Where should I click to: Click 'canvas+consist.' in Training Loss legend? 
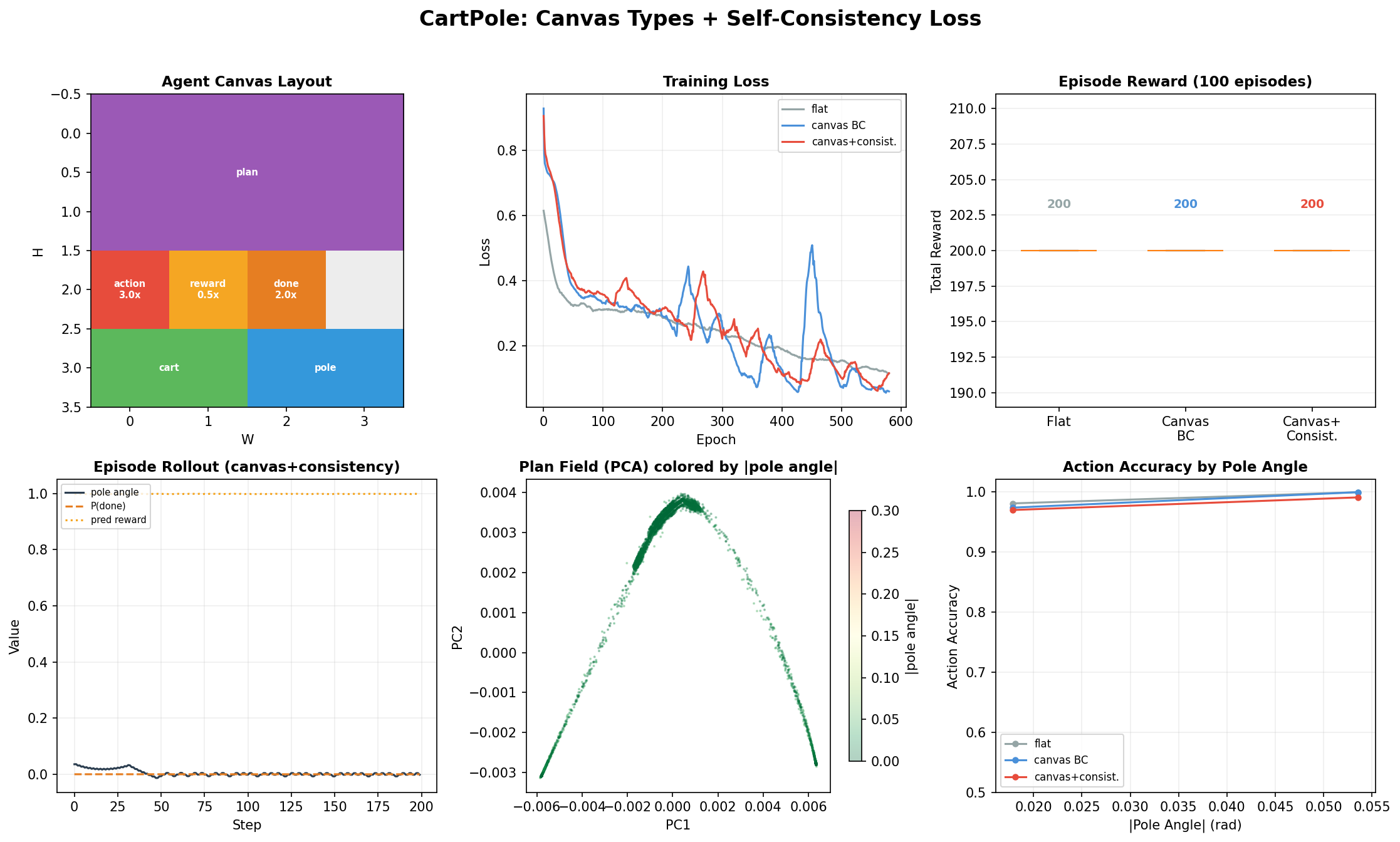[x=854, y=142]
